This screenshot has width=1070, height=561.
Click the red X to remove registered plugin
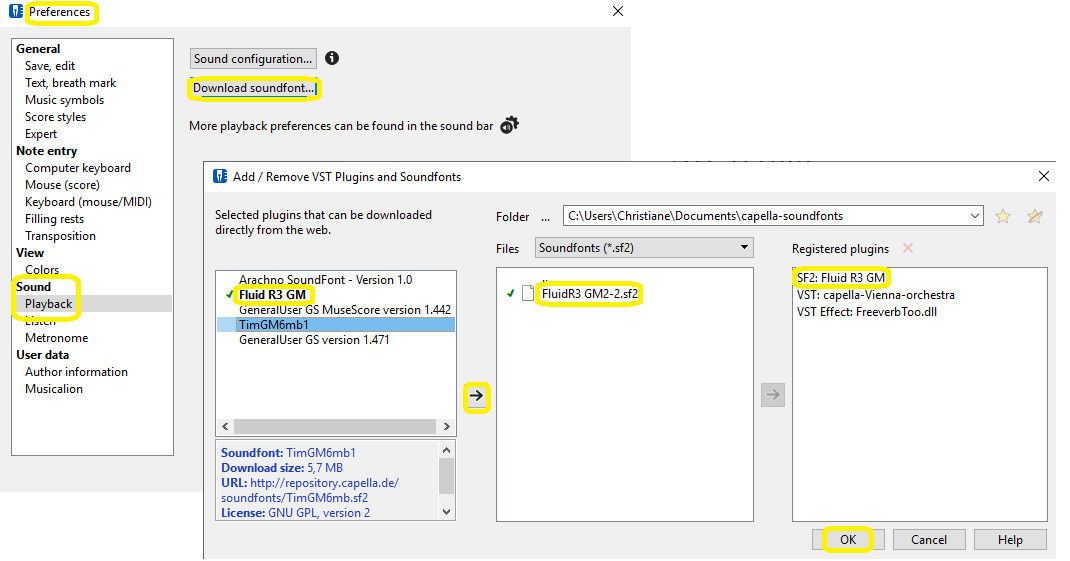tap(908, 248)
